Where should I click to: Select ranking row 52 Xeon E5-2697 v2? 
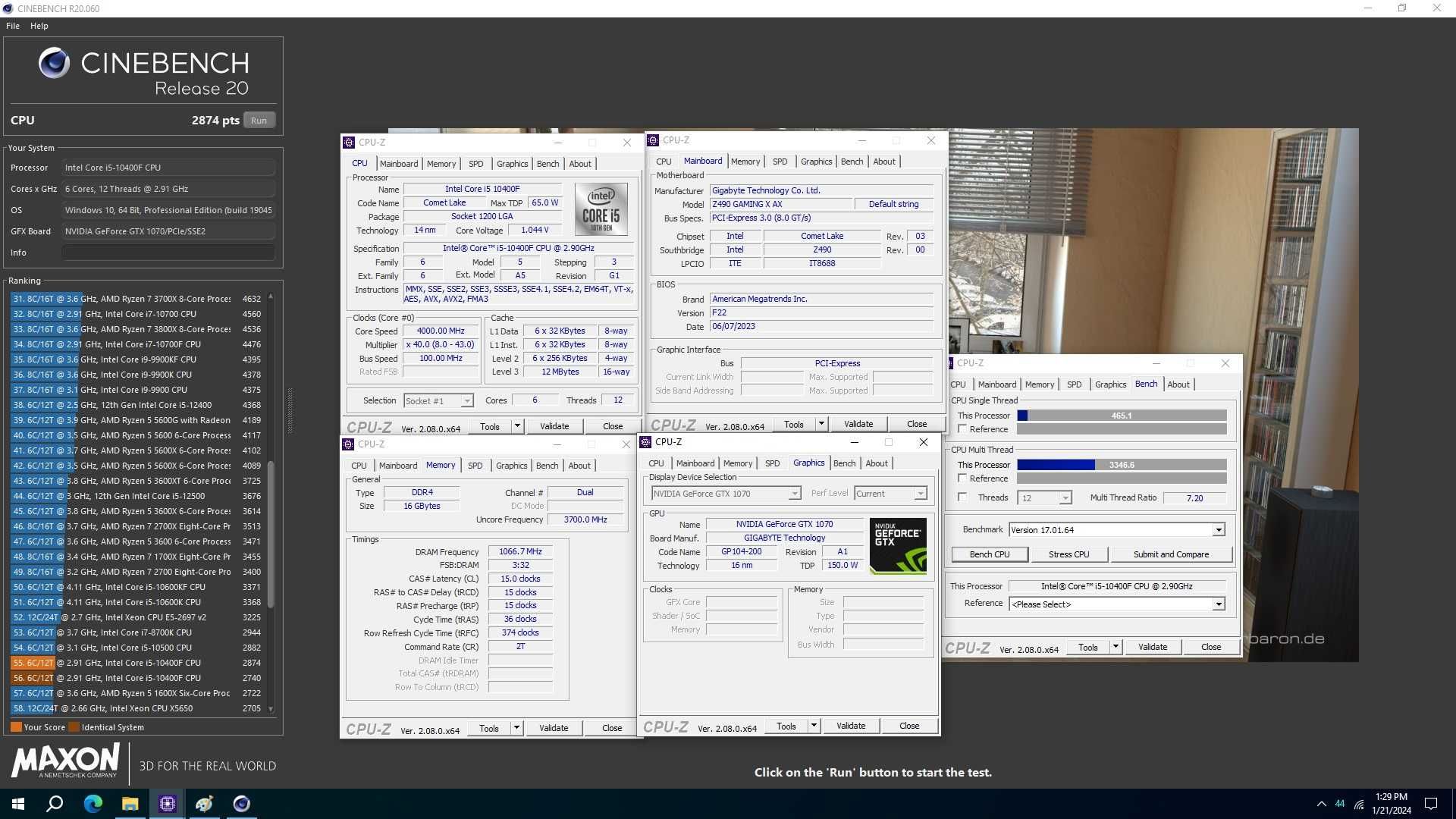[x=136, y=617]
